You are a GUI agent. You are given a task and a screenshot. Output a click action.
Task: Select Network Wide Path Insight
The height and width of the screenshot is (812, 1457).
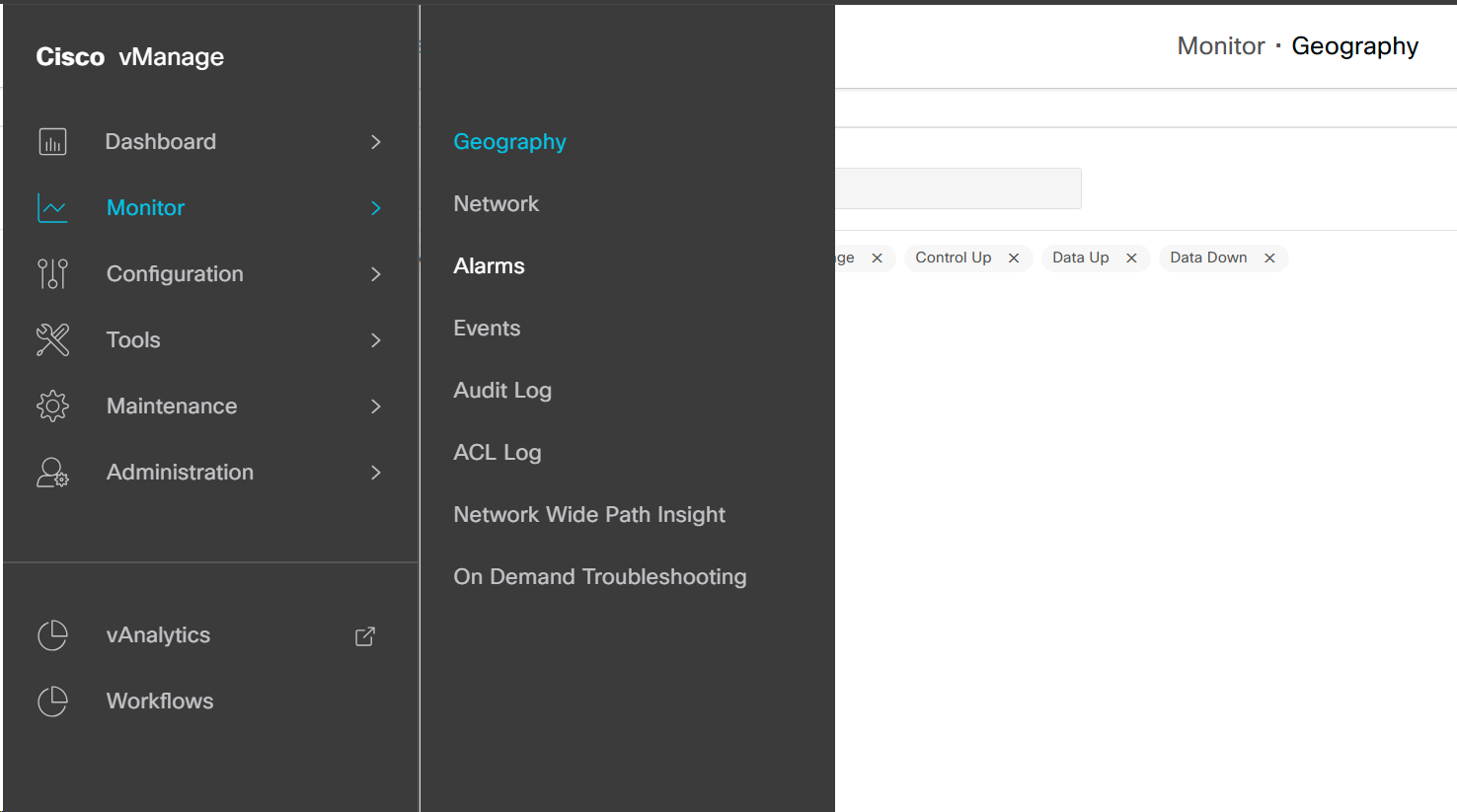589,515
